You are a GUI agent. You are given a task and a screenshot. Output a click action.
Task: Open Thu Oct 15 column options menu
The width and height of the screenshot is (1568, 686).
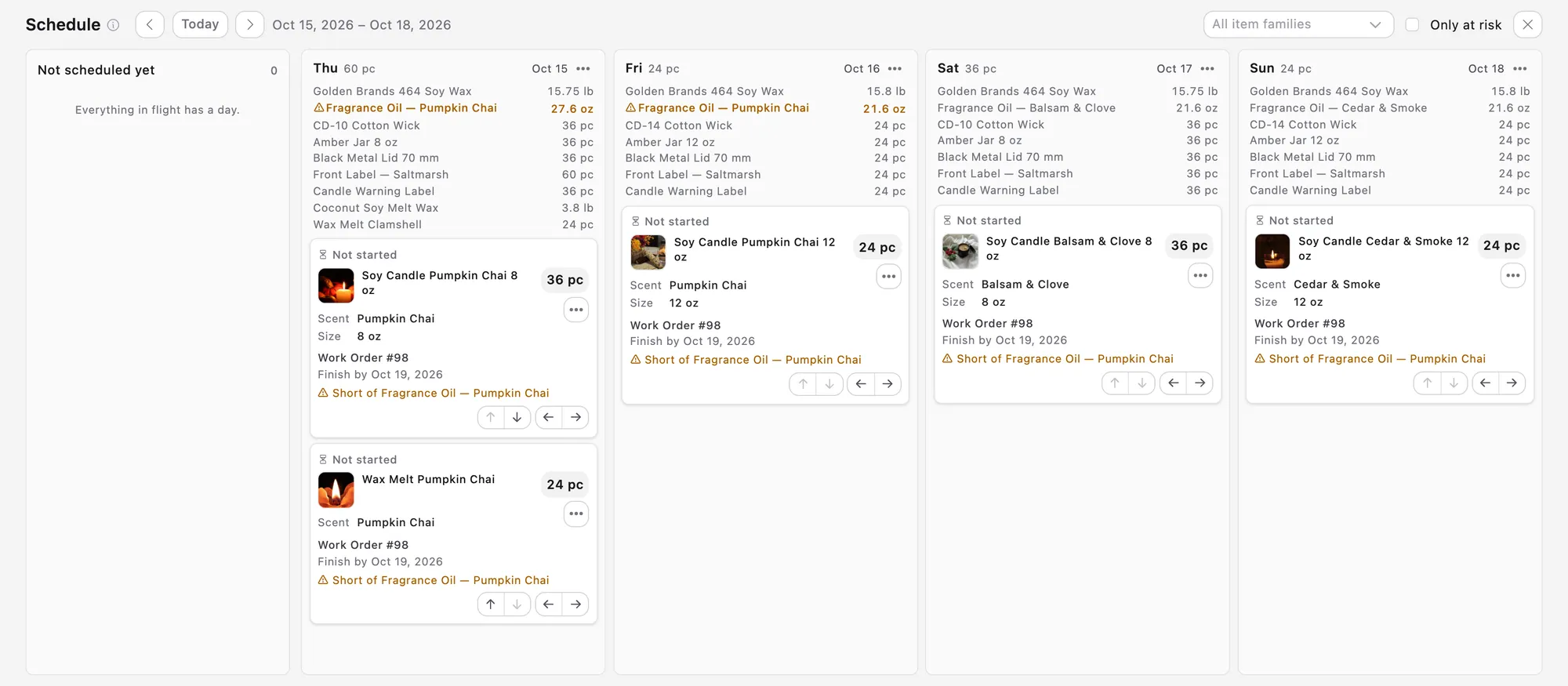point(583,69)
